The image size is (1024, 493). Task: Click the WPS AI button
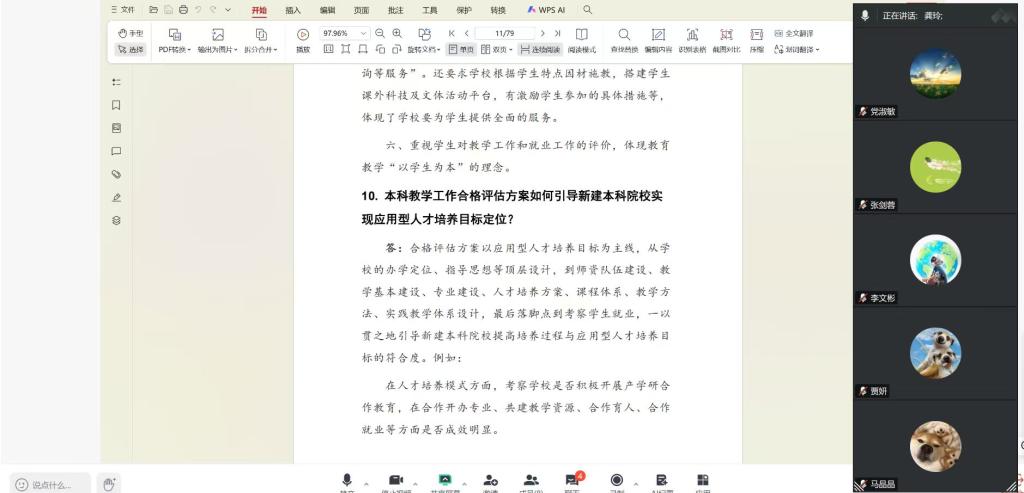546,10
